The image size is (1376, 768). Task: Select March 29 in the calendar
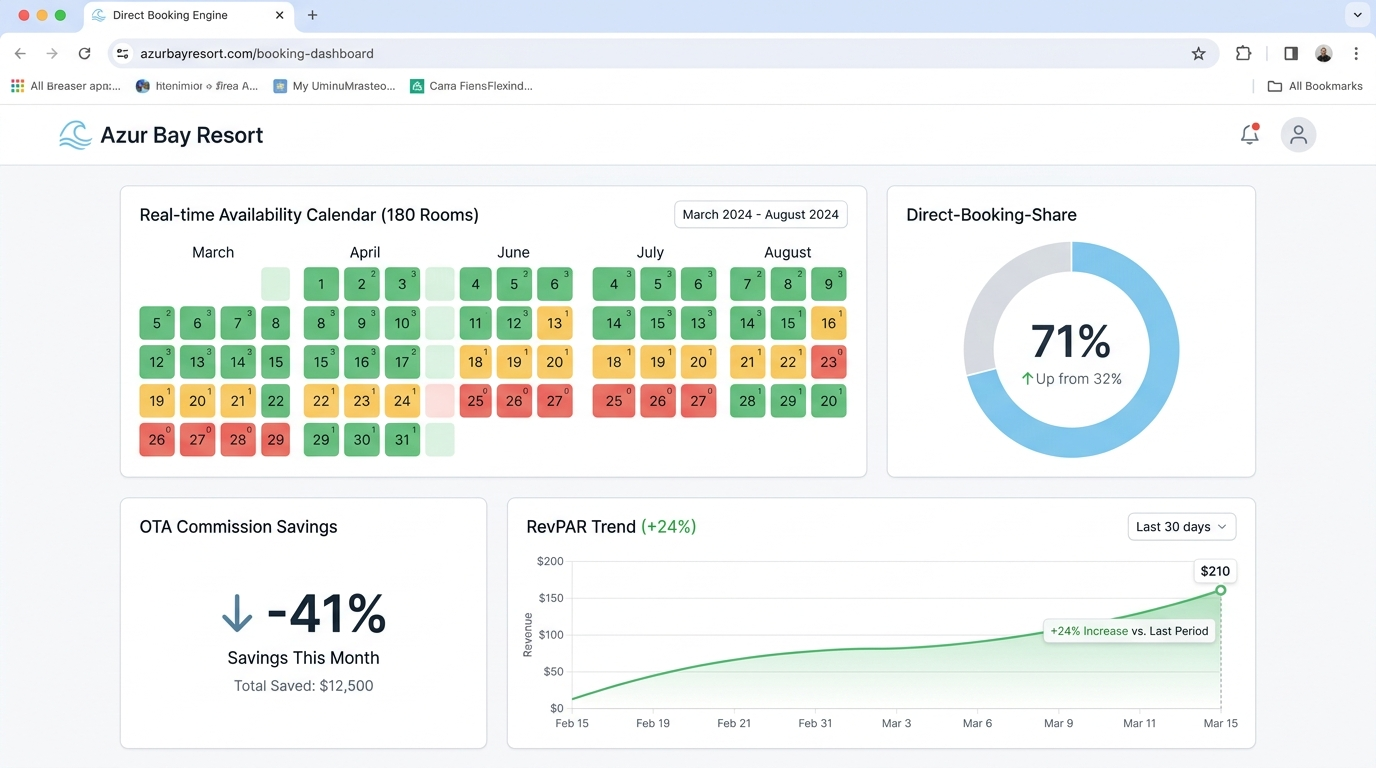point(276,440)
